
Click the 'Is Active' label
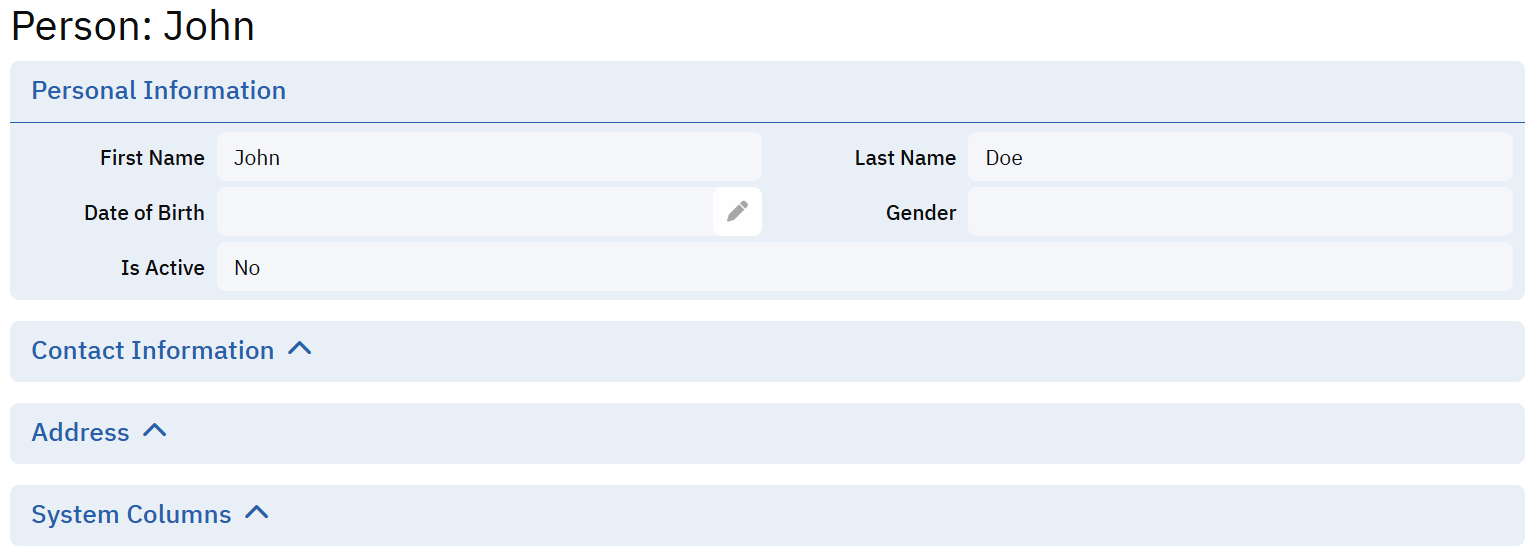coord(162,268)
